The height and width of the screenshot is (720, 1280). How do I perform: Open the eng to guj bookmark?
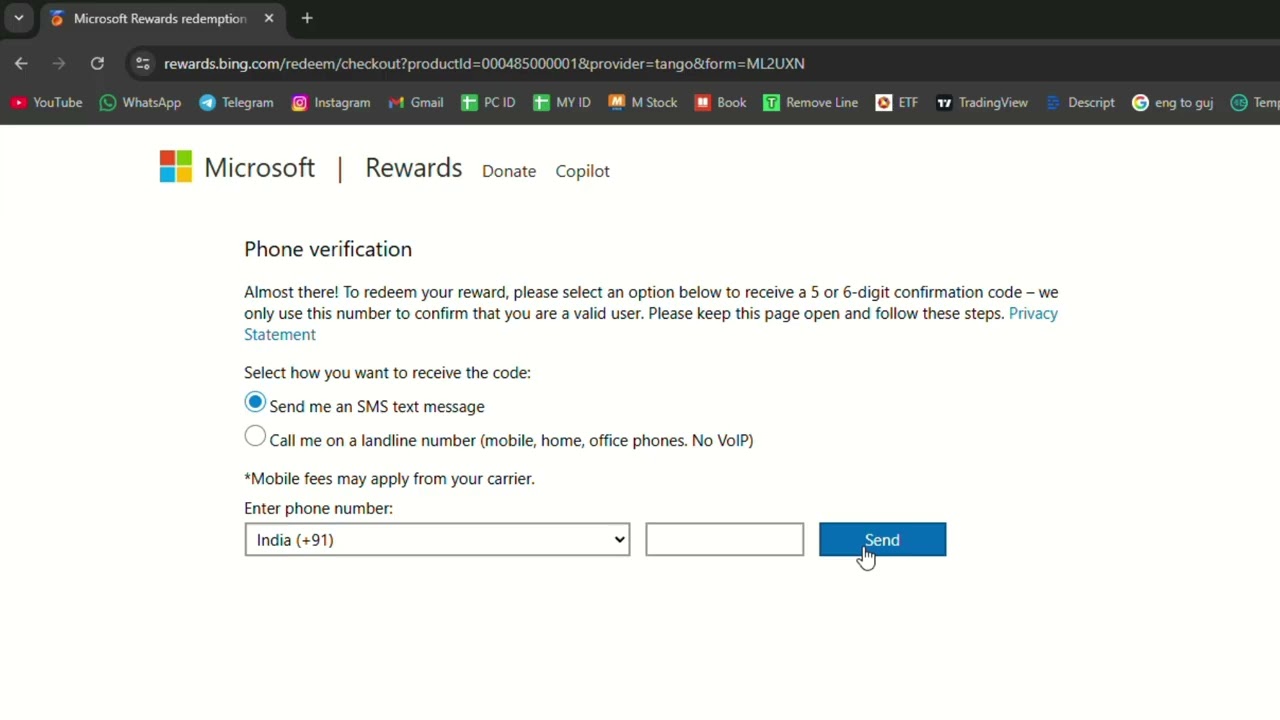tap(1172, 103)
